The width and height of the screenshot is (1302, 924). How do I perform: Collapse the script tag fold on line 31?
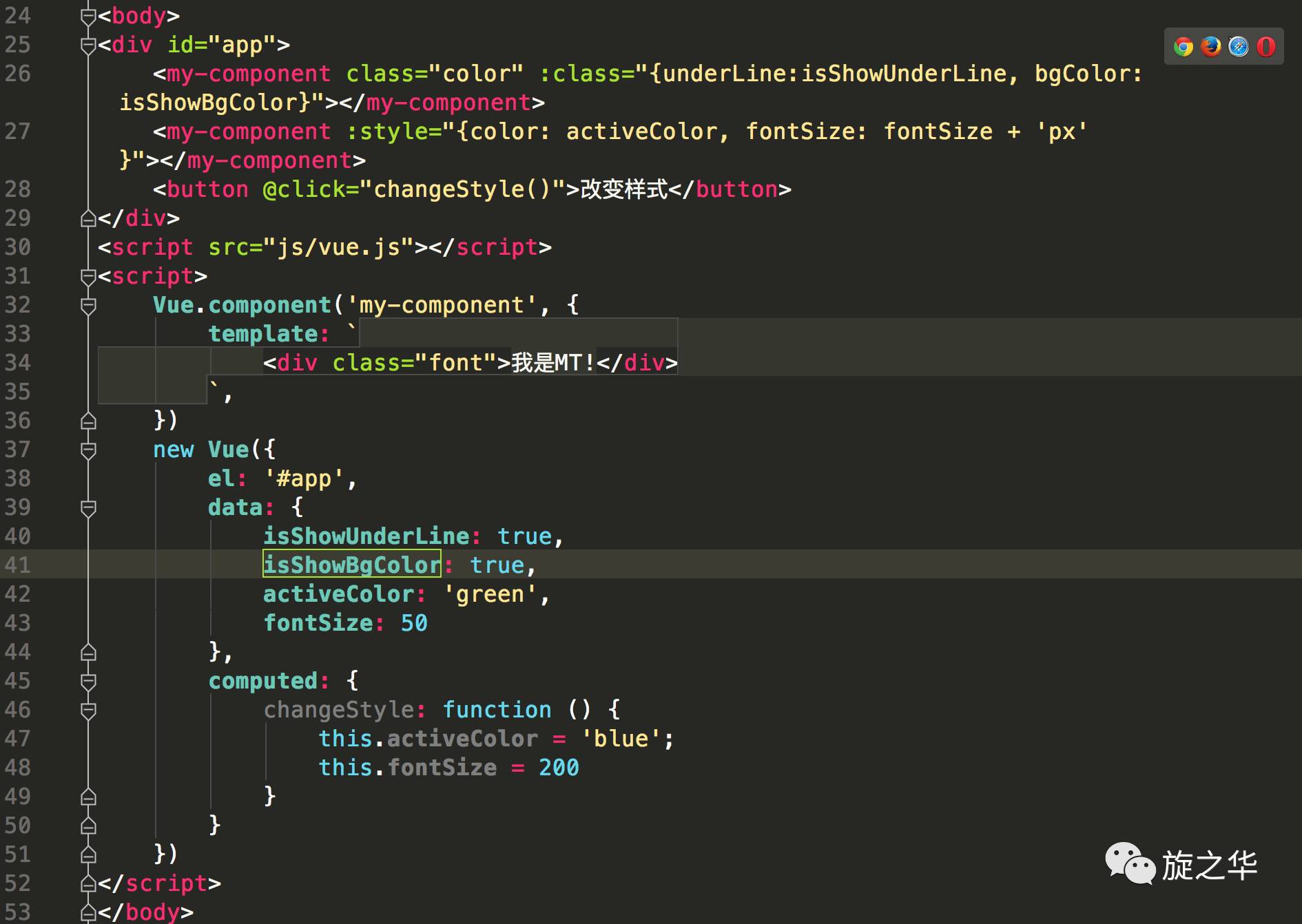(88, 277)
